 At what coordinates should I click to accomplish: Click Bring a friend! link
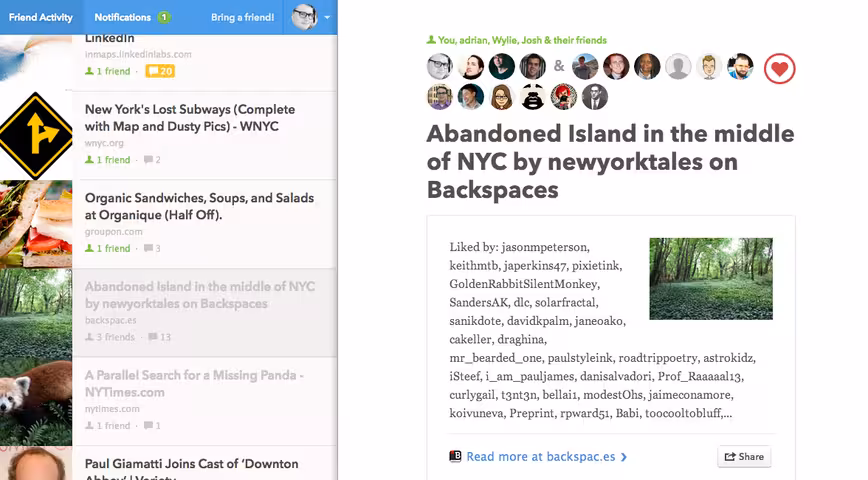242,17
